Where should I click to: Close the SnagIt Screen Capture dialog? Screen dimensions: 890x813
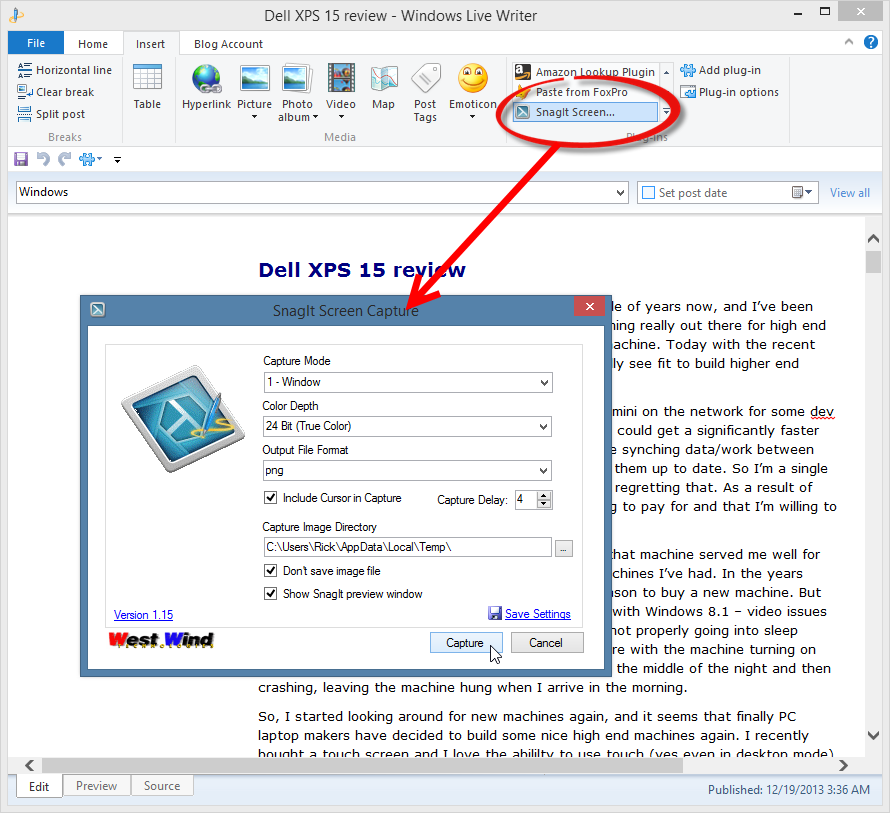(x=590, y=307)
